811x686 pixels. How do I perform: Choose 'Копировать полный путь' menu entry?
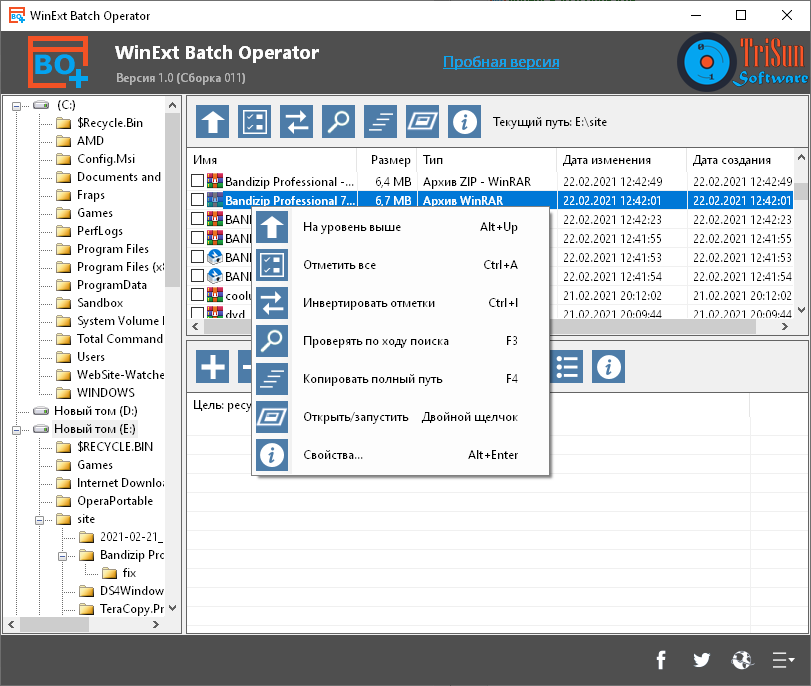pyautogui.click(x=372, y=379)
